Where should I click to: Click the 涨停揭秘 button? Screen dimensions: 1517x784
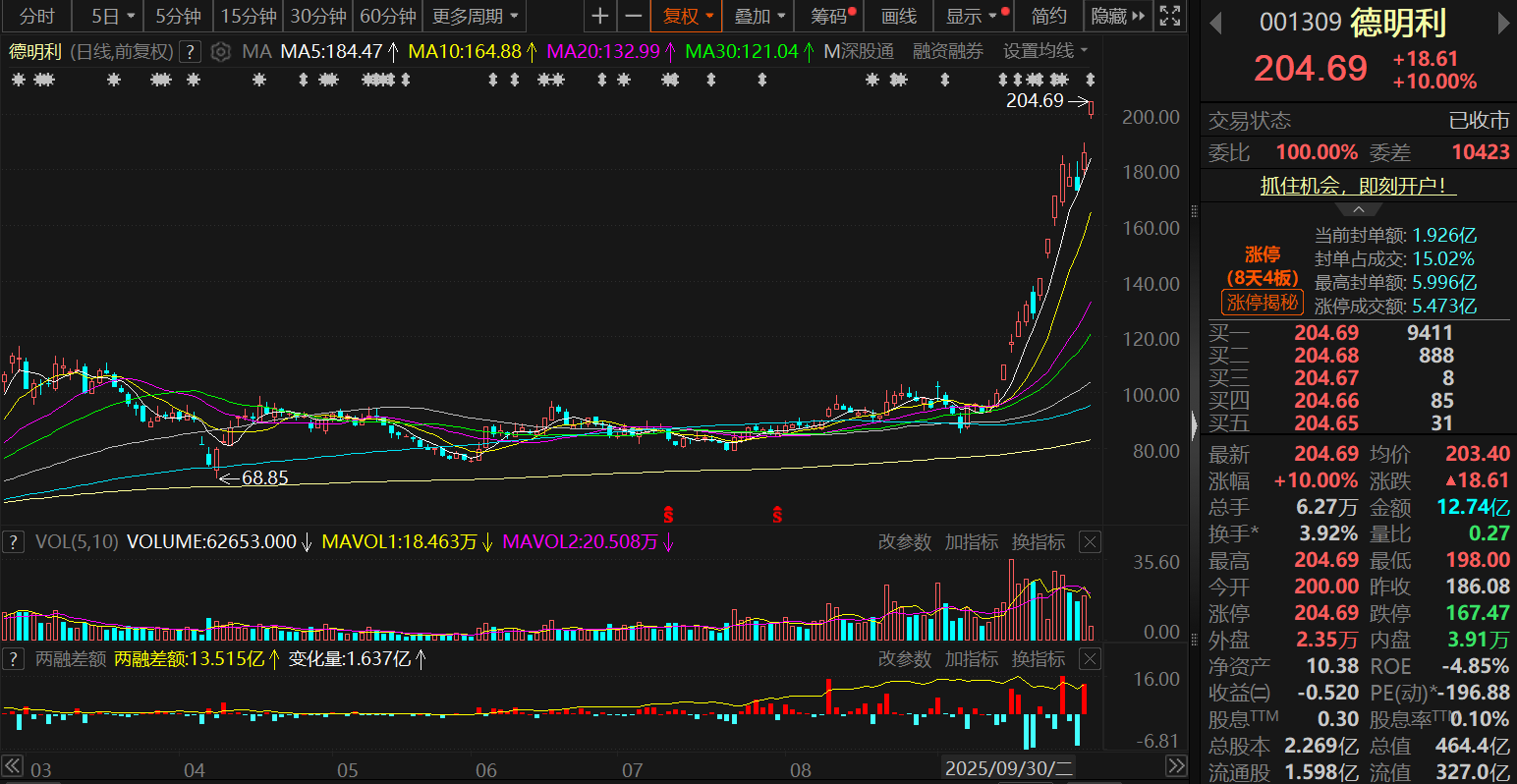[x=1263, y=303]
